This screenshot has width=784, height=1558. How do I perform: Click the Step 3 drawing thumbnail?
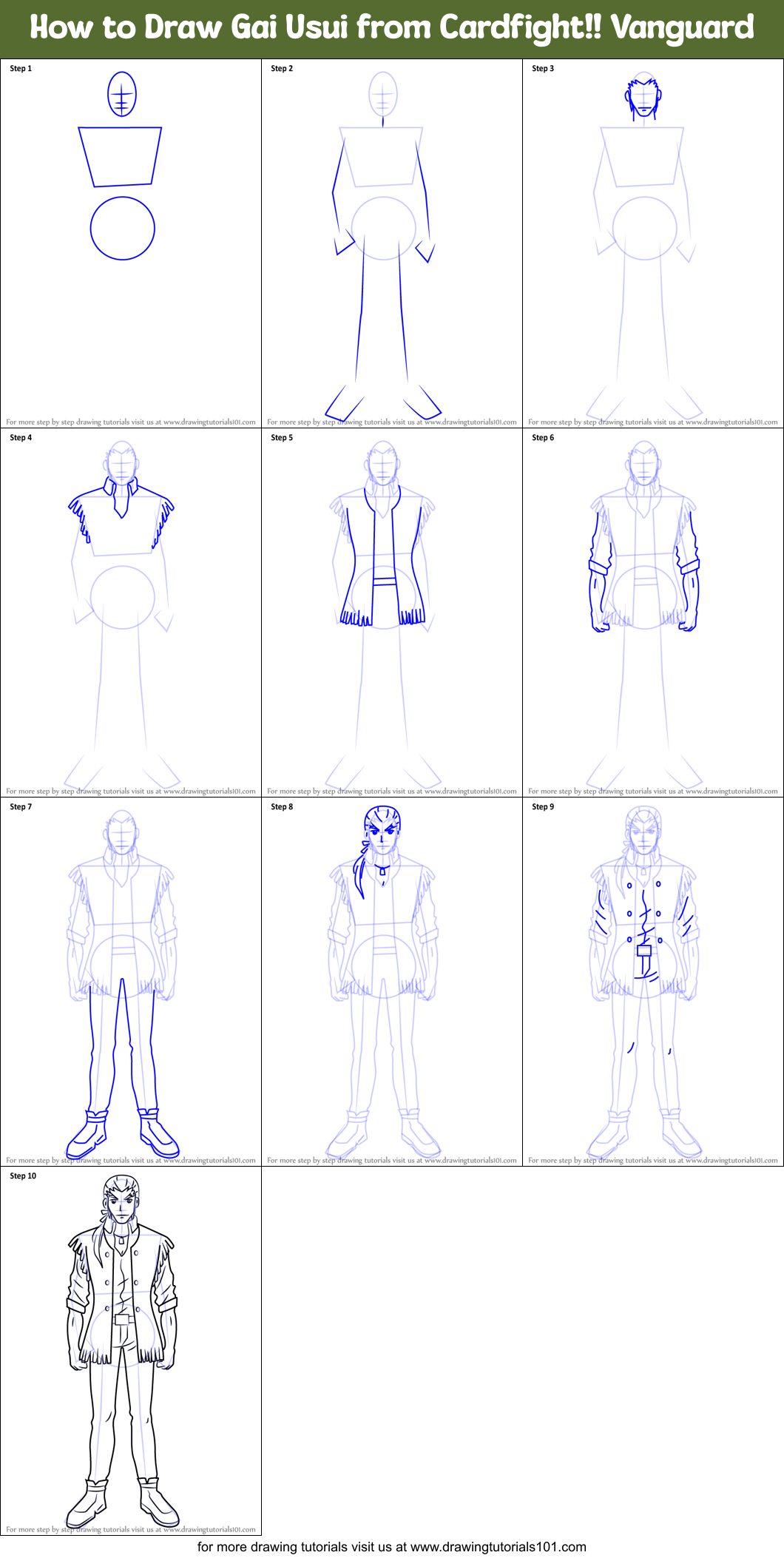click(653, 243)
